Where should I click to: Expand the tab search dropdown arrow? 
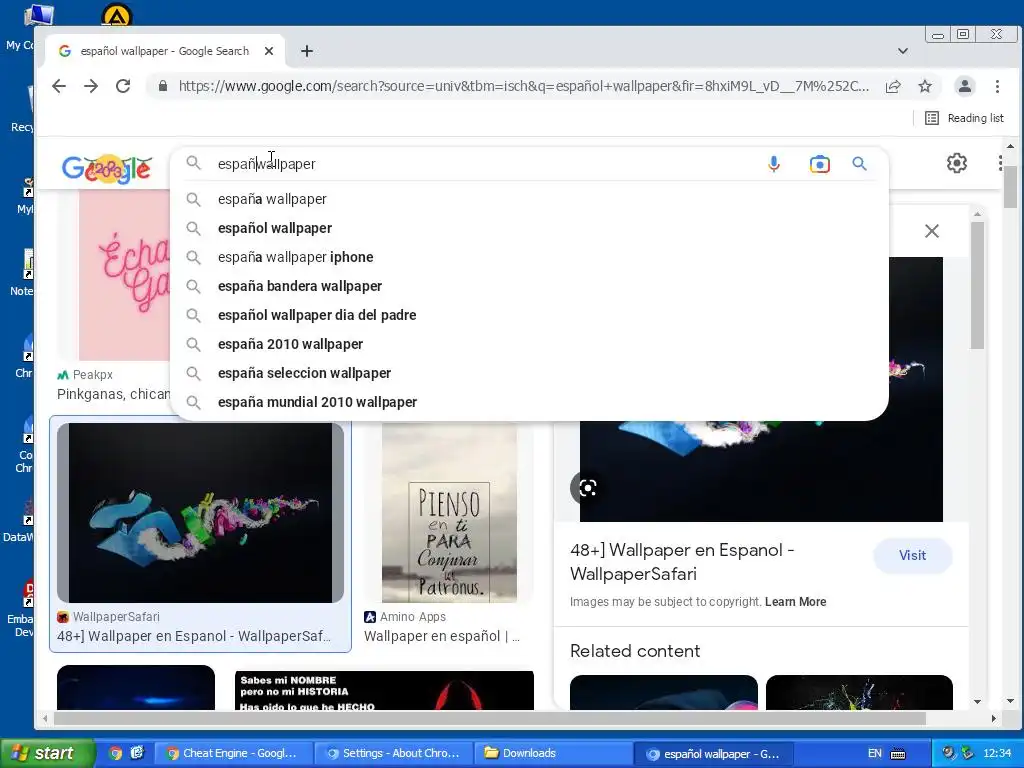[x=903, y=51]
